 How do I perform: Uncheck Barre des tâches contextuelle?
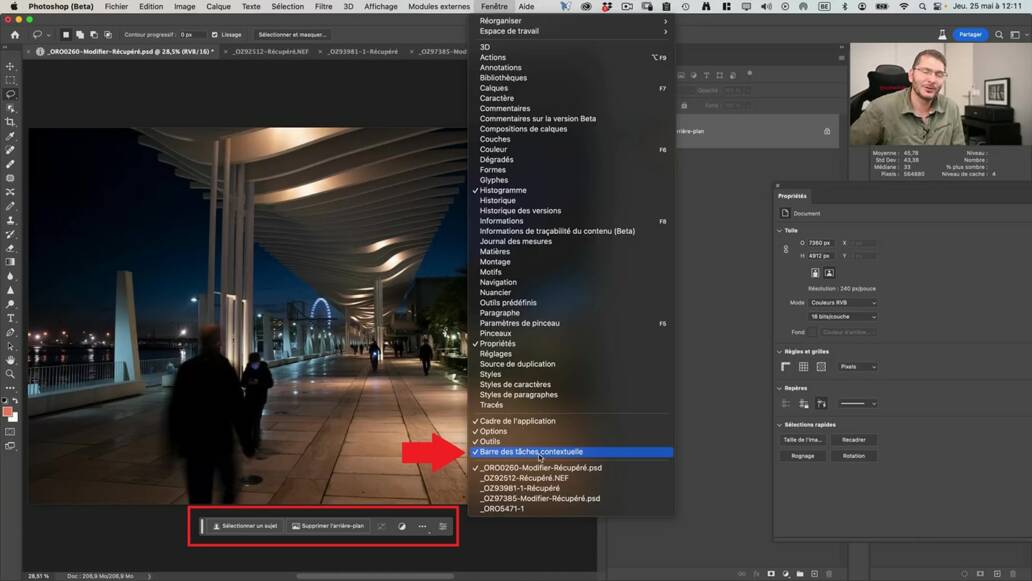click(530, 452)
